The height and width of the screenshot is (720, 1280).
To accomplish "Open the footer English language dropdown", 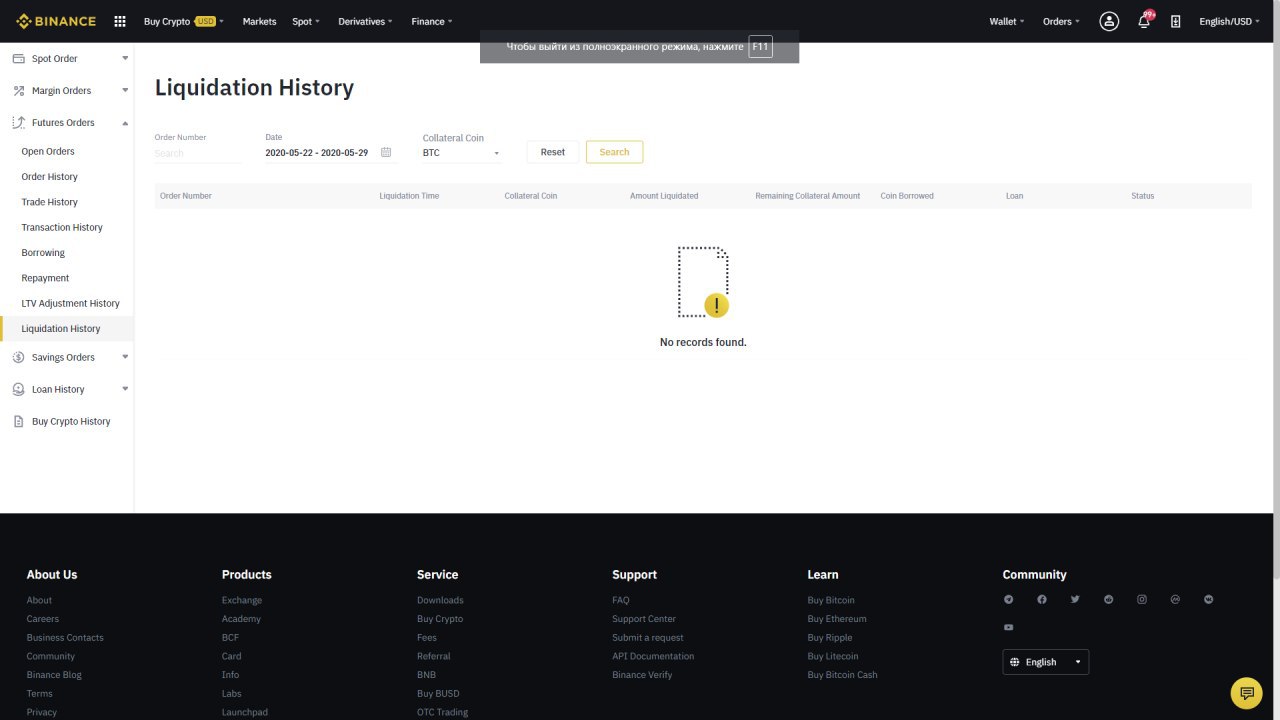I will pos(1046,662).
